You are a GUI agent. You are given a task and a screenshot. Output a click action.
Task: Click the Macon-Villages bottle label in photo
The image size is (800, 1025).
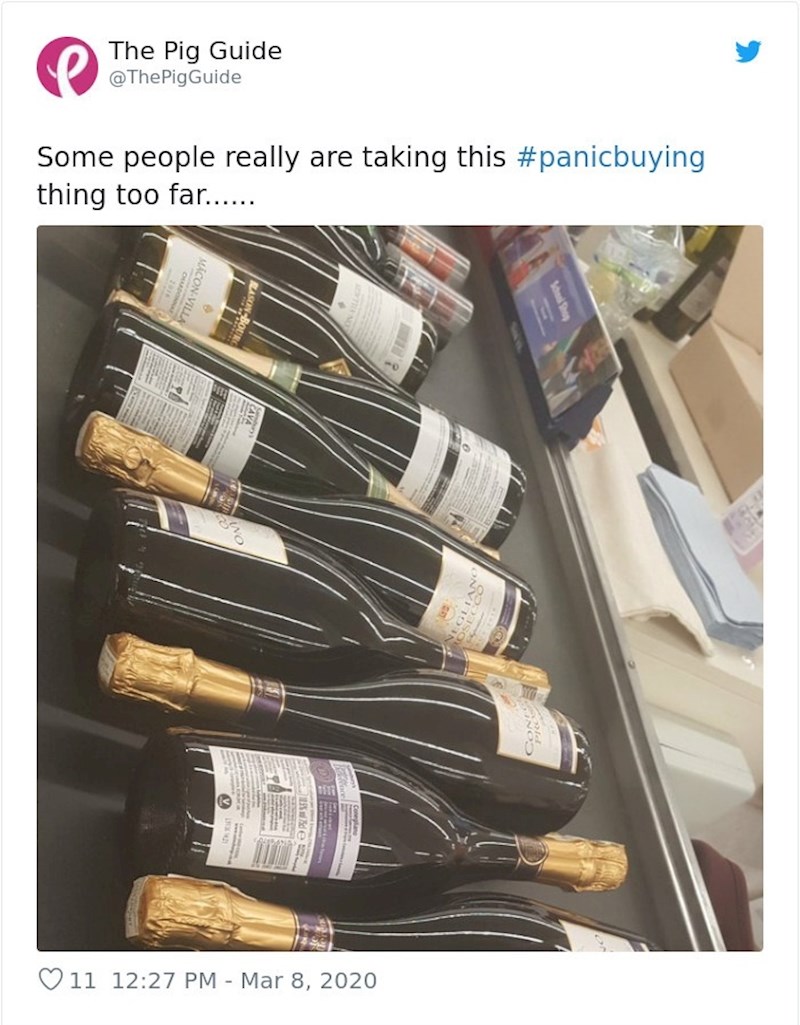tap(190, 280)
